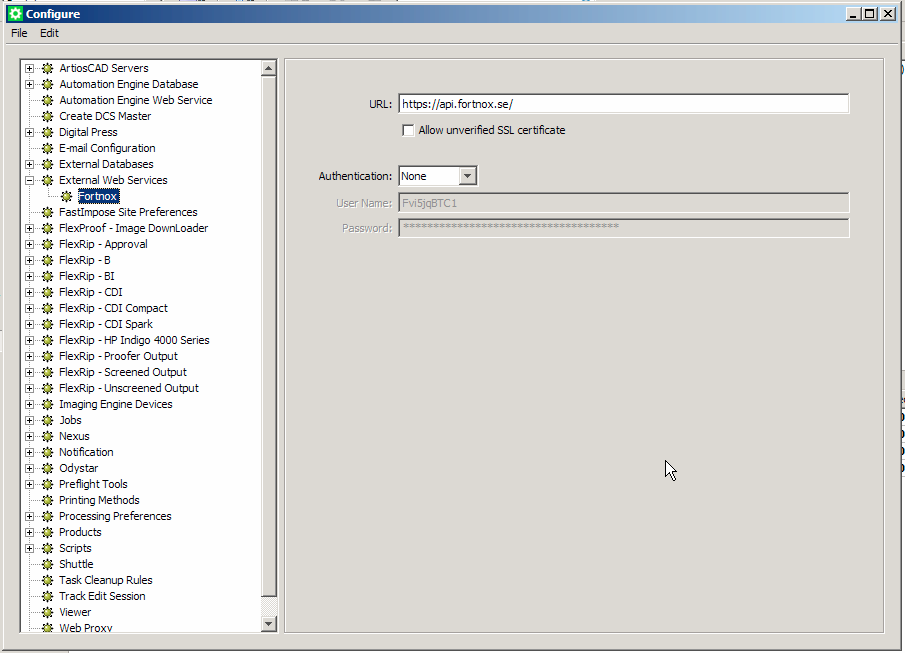The image size is (905, 653).
Task: Click the tree scrollbar down arrow
Action: coord(268,624)
